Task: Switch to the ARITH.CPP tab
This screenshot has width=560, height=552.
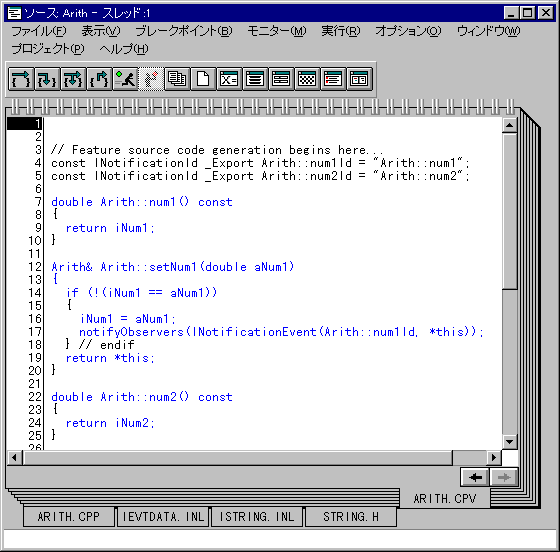Action: [x=69, y=517]
